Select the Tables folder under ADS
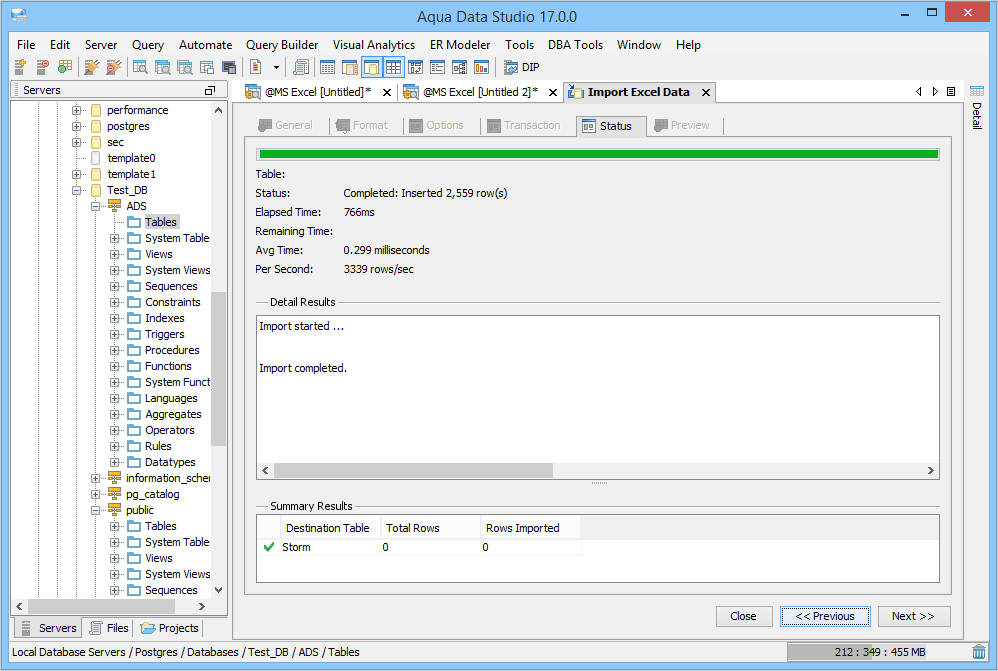This screenshot has height=671, width=998. point(160,222)
